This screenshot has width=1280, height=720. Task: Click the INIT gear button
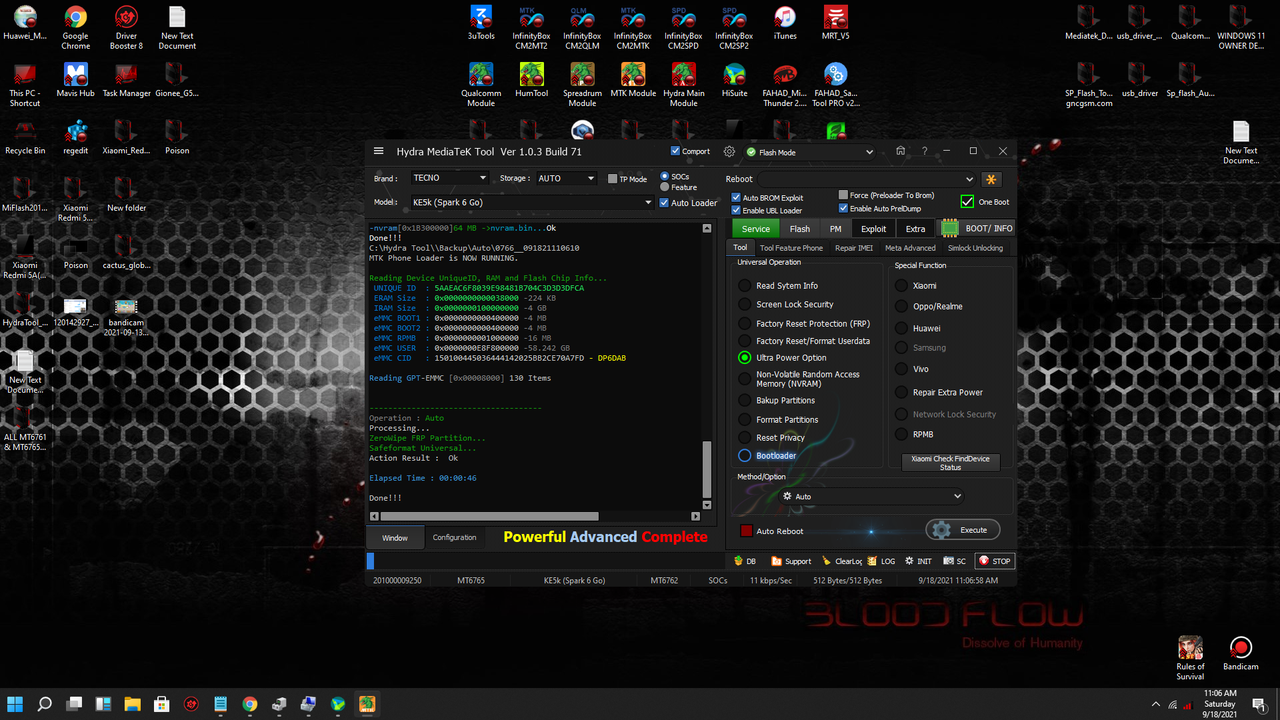click(917, 561)
